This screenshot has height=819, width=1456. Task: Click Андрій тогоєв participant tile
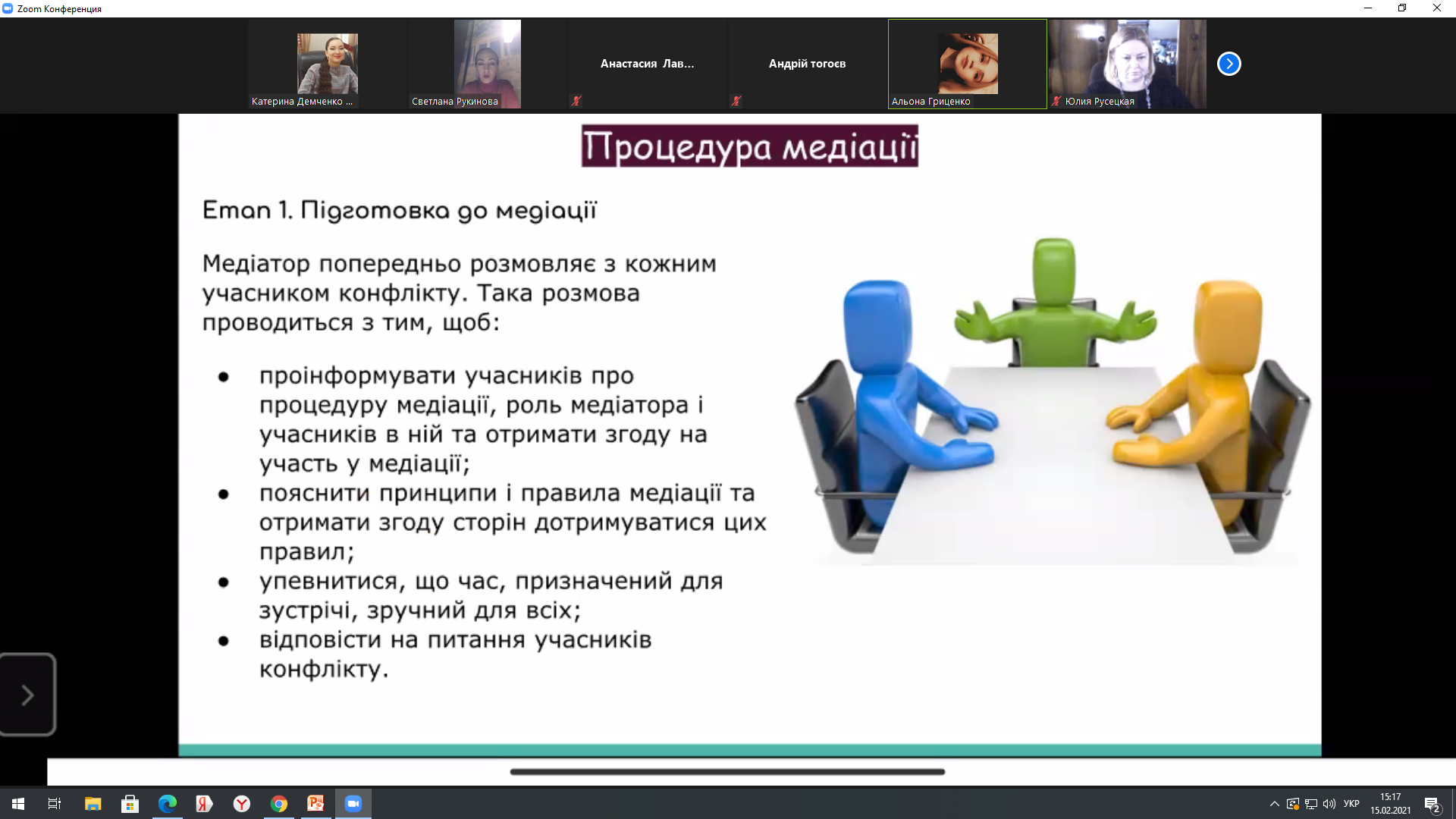[807, 64]
